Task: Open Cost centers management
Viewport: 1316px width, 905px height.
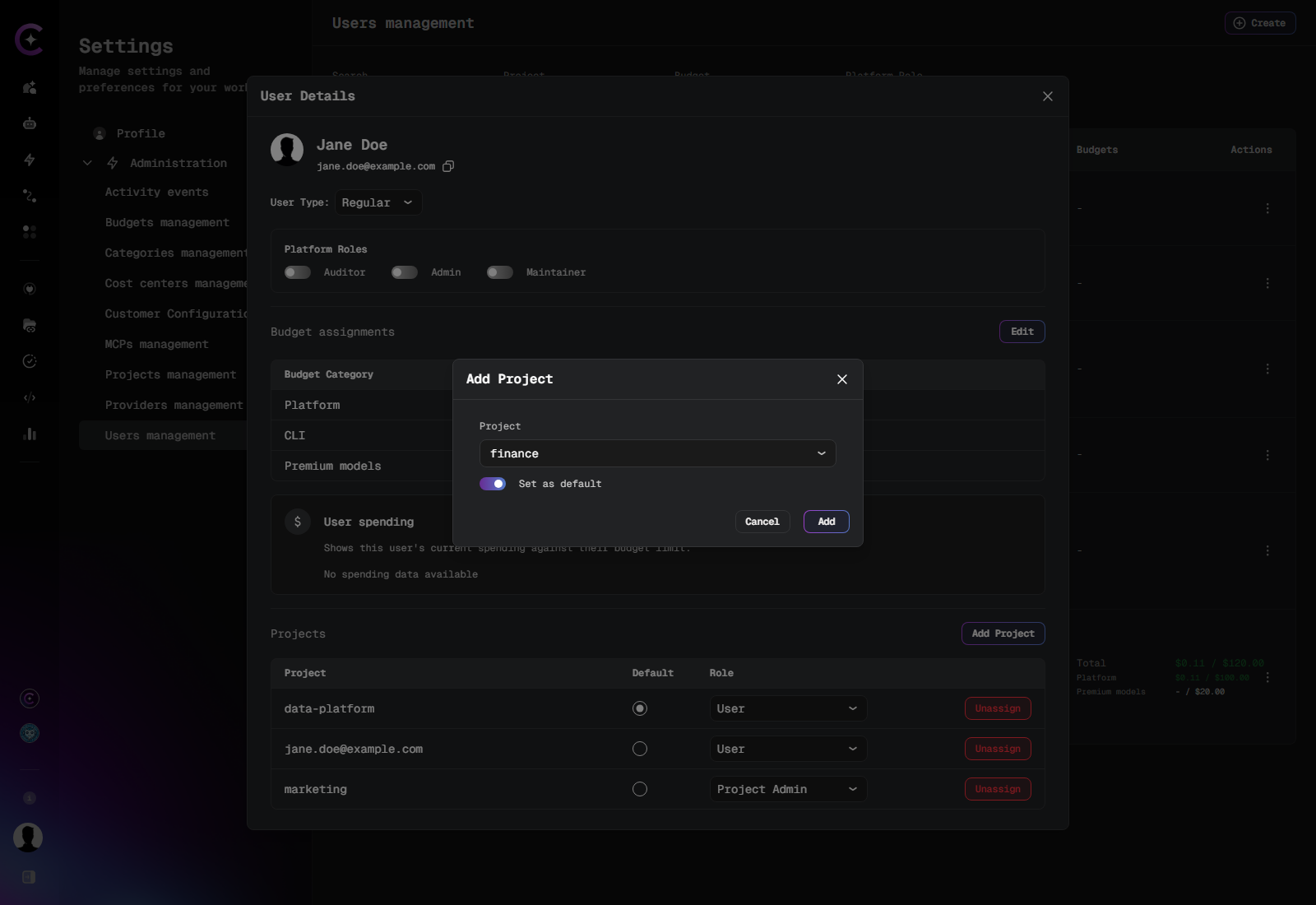Action: [x=176, y=283]
